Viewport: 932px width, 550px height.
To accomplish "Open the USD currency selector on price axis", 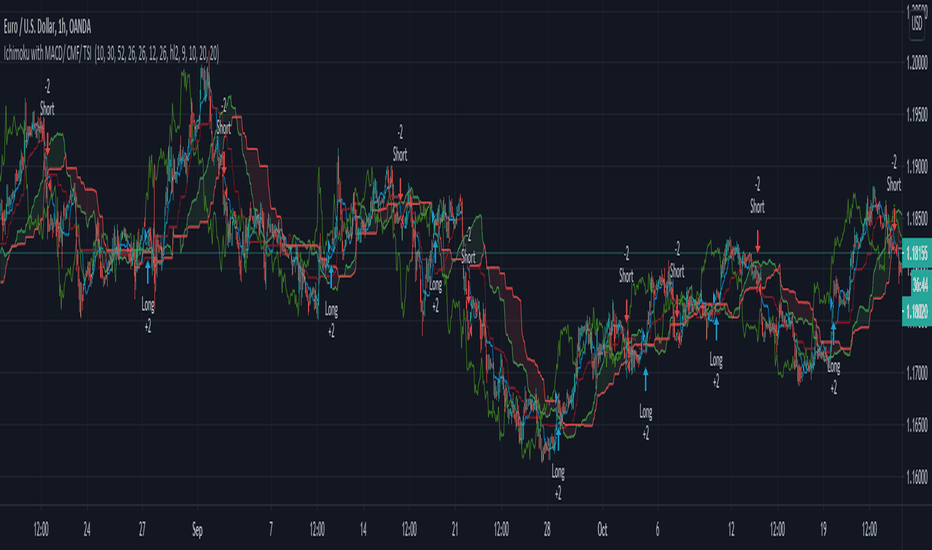I will coord(917,24).
